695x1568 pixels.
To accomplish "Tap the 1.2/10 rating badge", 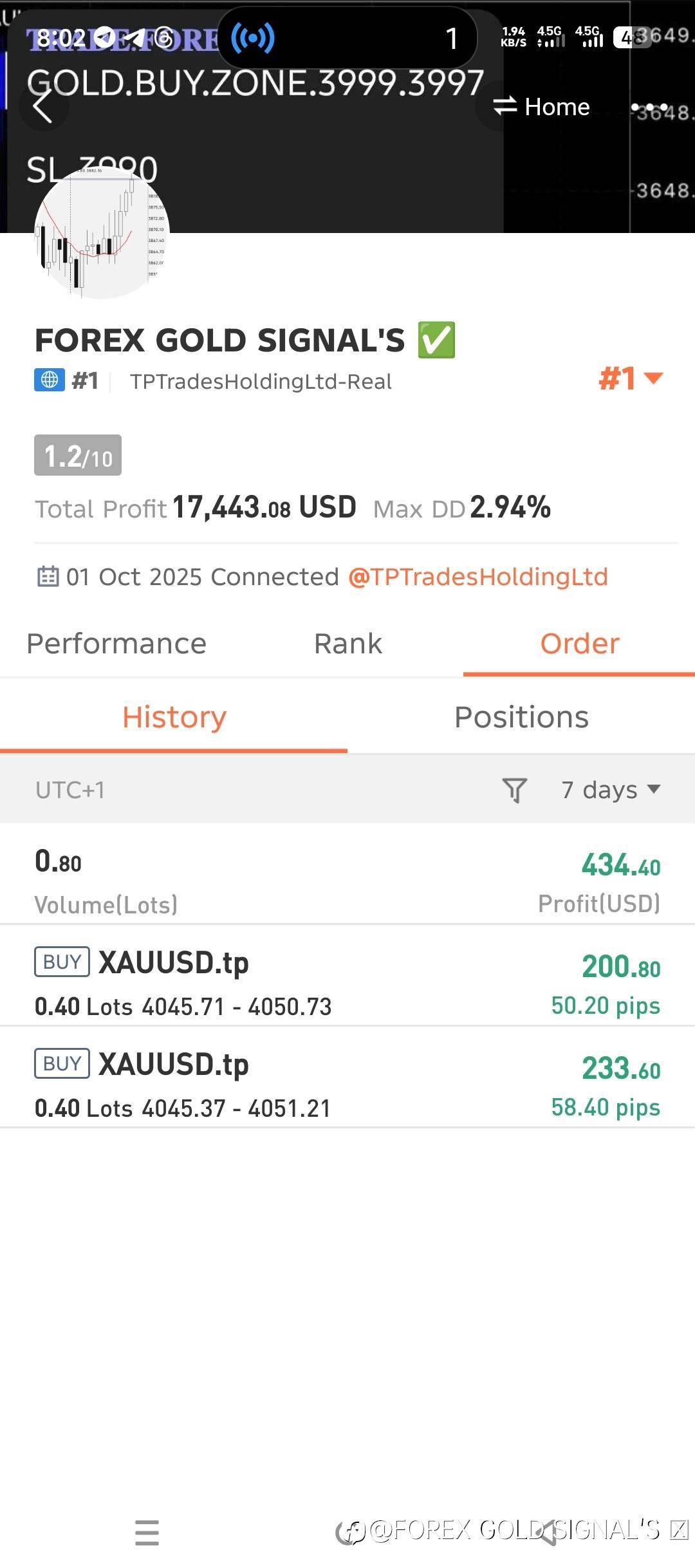I will pos(78,456).
